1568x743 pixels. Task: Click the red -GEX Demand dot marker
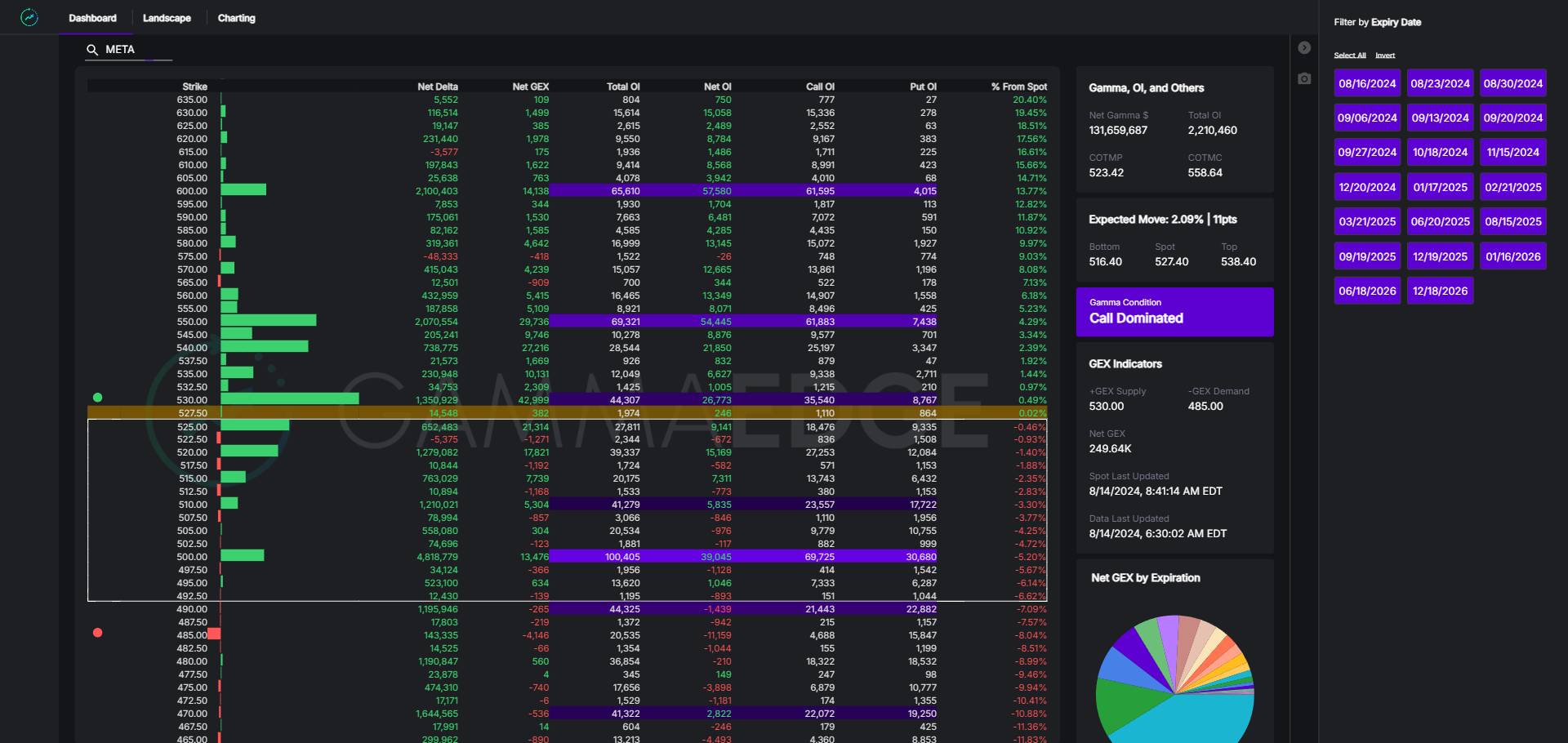(x=98, y=633)
